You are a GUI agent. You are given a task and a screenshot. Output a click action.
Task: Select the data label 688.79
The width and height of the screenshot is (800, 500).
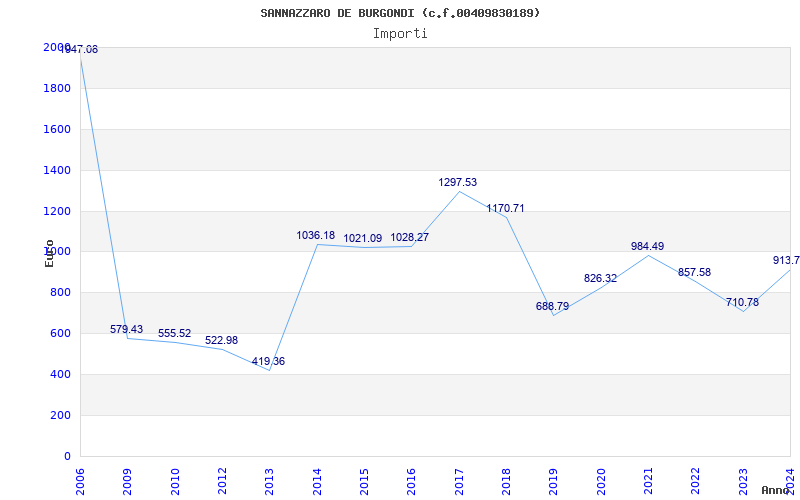[553, 306]
